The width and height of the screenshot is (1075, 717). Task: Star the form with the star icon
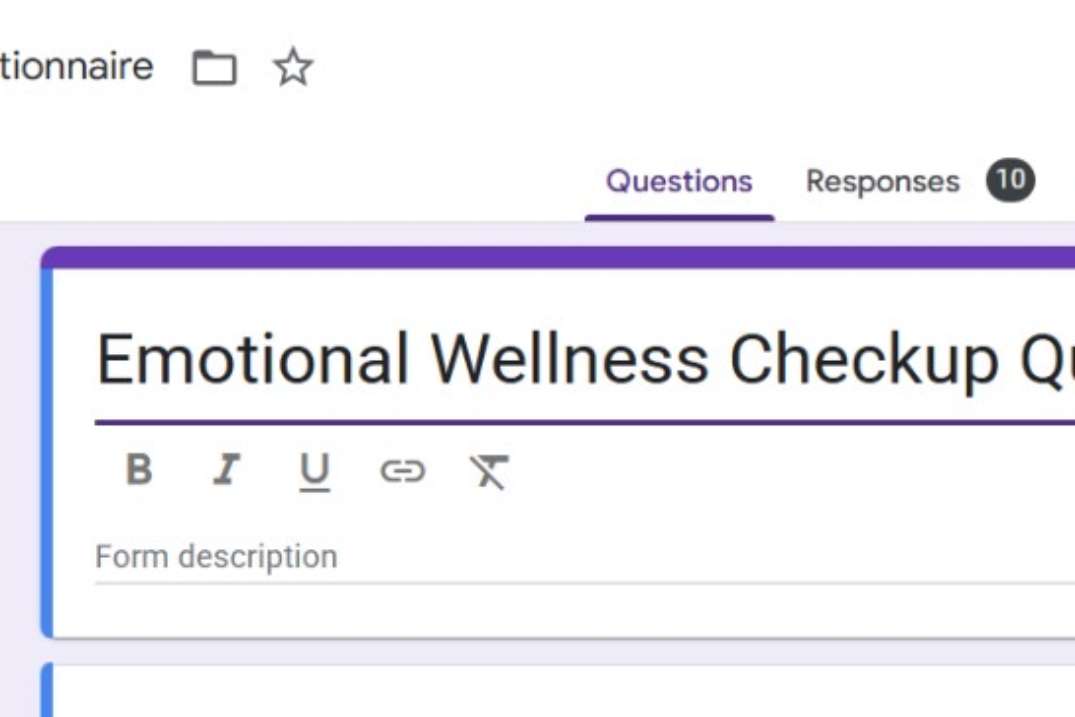click(x=293, y=68)
